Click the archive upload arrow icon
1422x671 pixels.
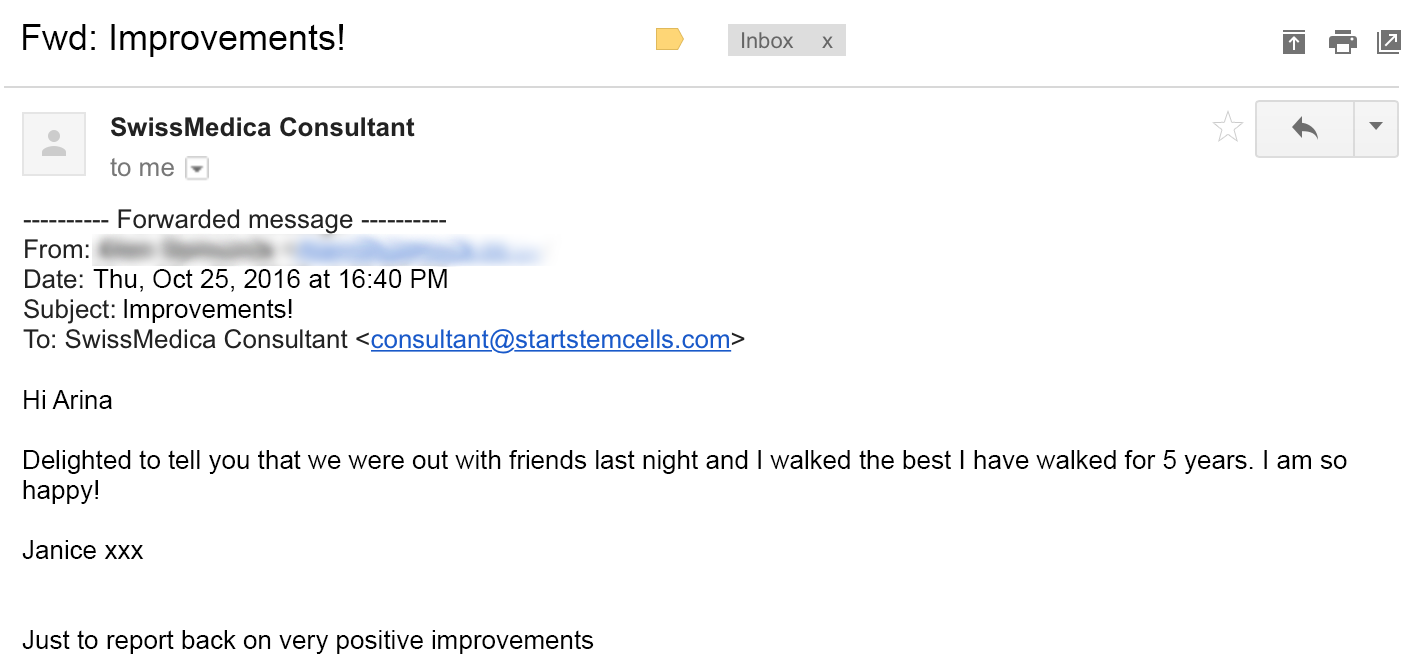1294,42
